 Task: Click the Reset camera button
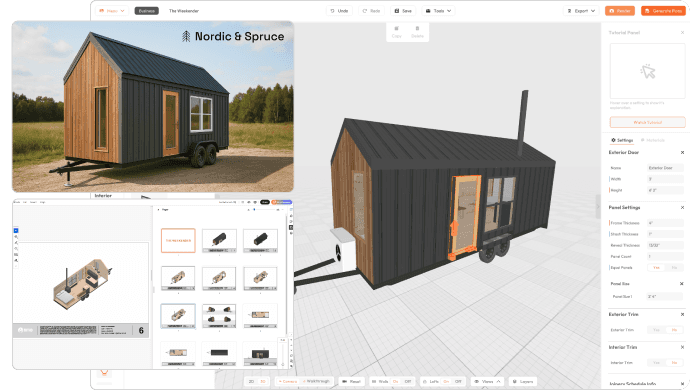click(352, 381)
